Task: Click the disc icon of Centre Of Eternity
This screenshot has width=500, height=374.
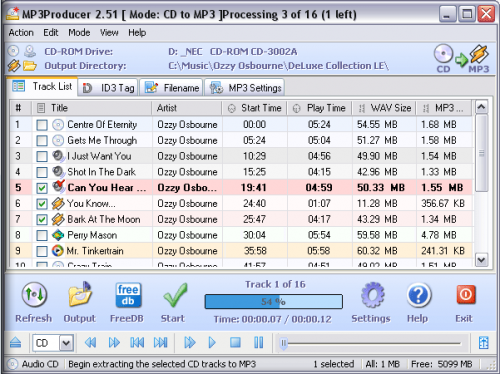Action: tap(58, 125)
